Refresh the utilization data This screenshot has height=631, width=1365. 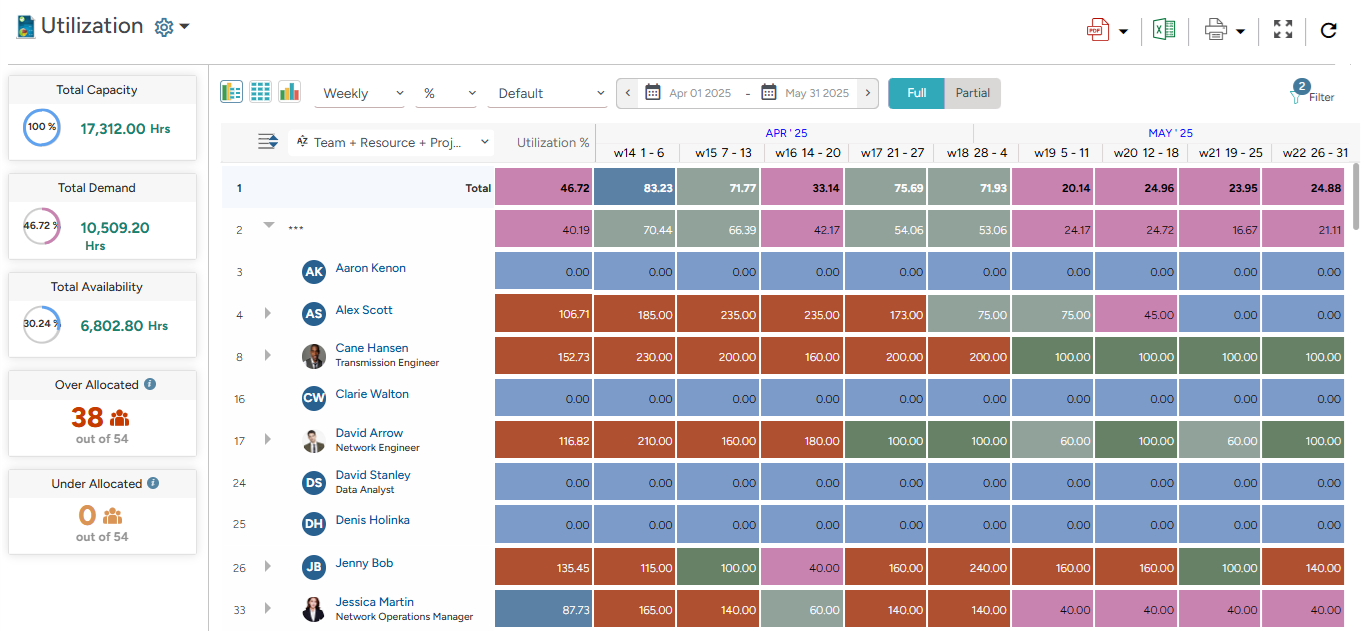click(x=1329, y=29)
